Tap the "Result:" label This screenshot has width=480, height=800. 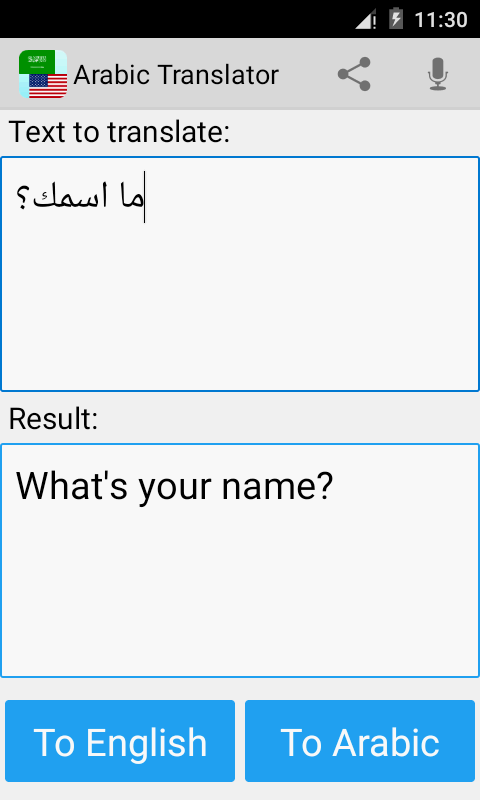53,419
